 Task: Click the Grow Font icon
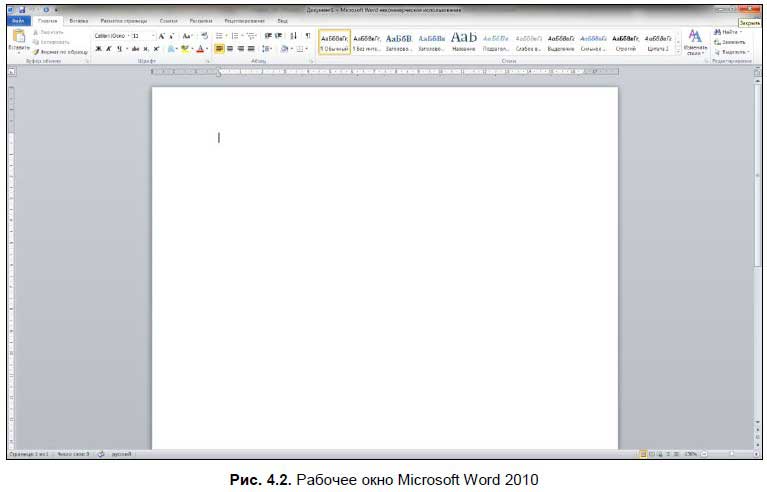coord(161,36)
